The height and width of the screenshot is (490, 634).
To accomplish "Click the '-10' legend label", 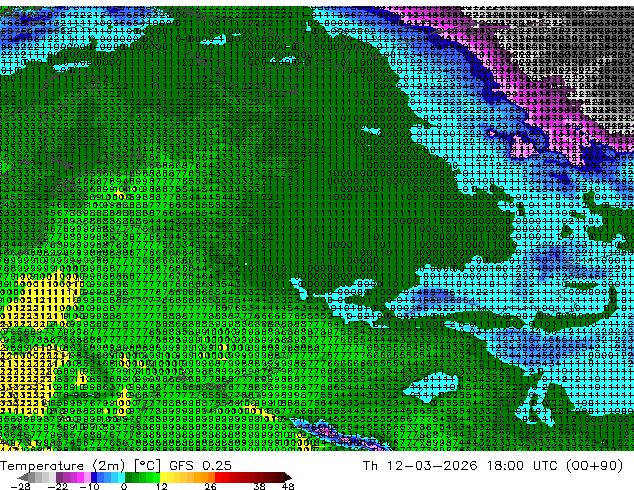I will [x=89, y=486].
